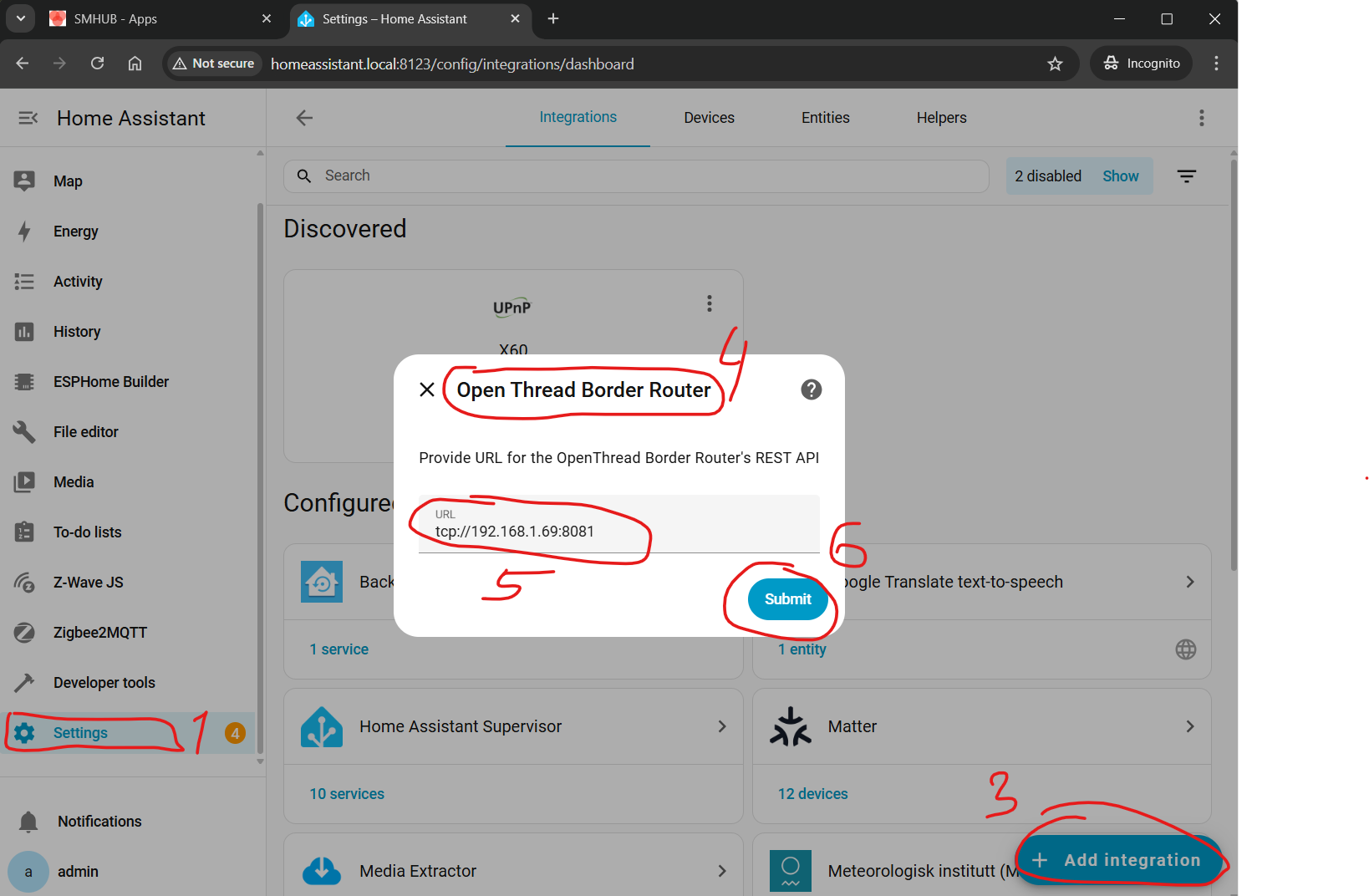Close the Open Thread Border Router dialog

pyautogui.click(x=426, y=389)
